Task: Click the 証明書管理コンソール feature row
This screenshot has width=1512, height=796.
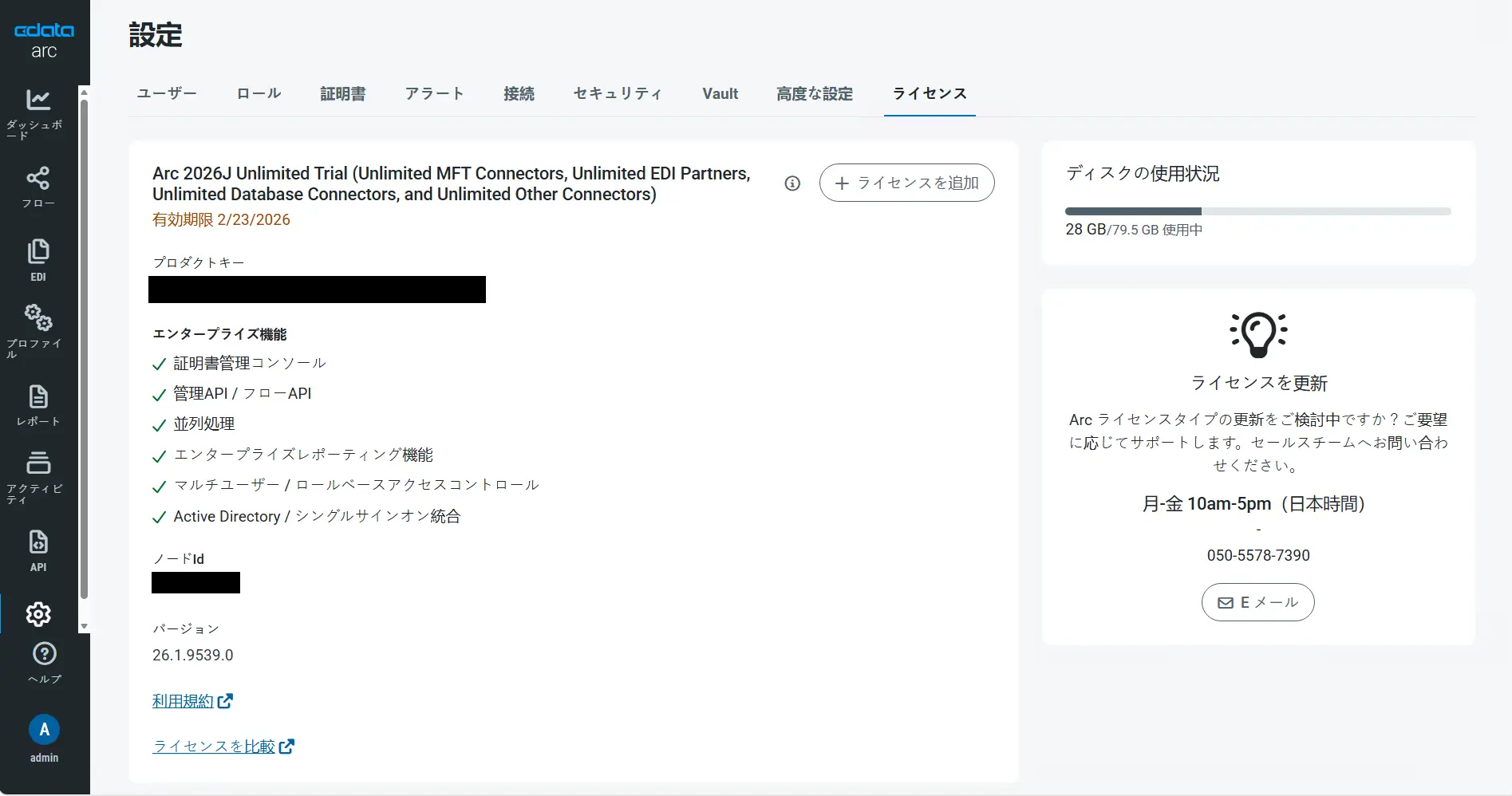Action: [x=239, y=364]
